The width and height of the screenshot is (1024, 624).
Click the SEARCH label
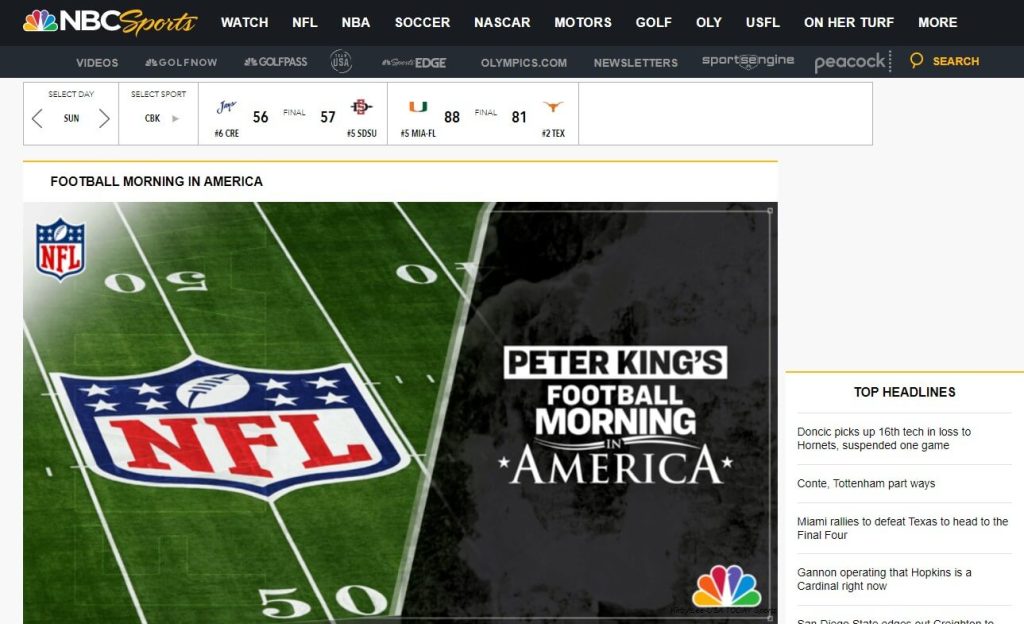(x=955, y=61)
